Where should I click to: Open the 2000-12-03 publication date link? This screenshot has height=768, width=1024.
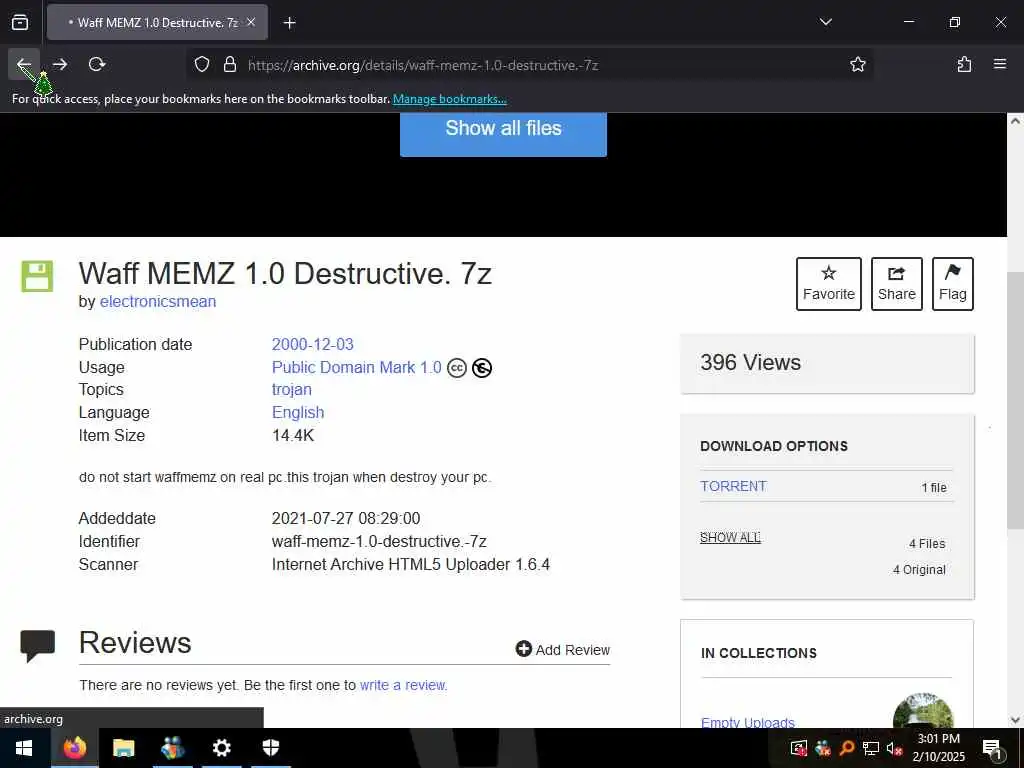click(312, 344)
